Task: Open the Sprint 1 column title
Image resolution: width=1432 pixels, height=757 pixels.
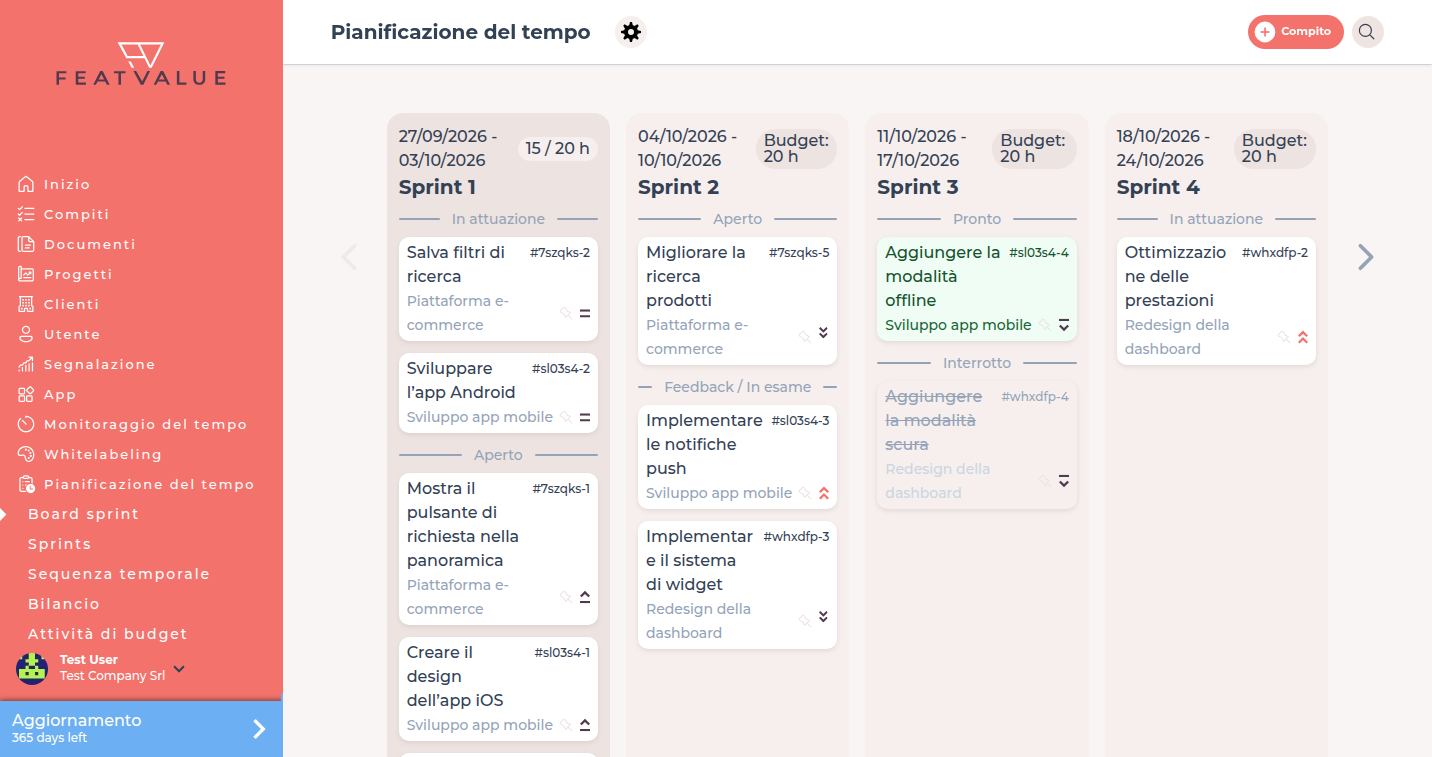Action: point(438,187)
